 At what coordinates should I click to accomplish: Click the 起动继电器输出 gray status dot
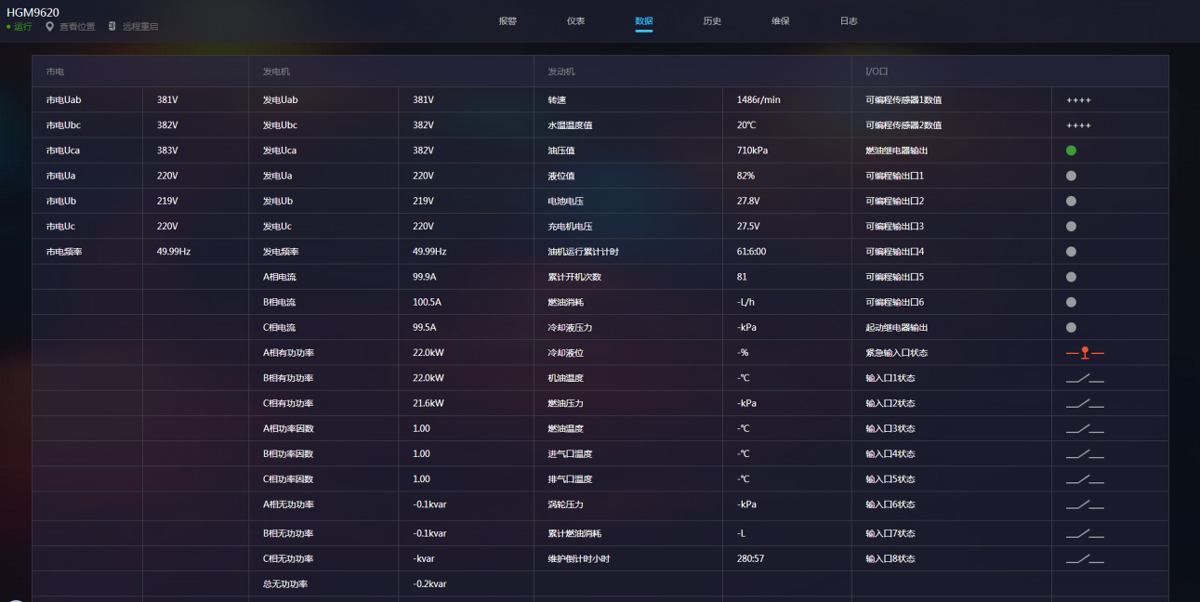click(1071, 327)
